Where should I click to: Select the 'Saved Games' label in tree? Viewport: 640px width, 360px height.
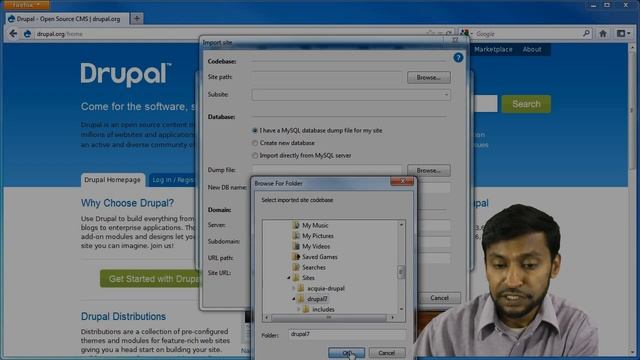[x=320, y=257]
